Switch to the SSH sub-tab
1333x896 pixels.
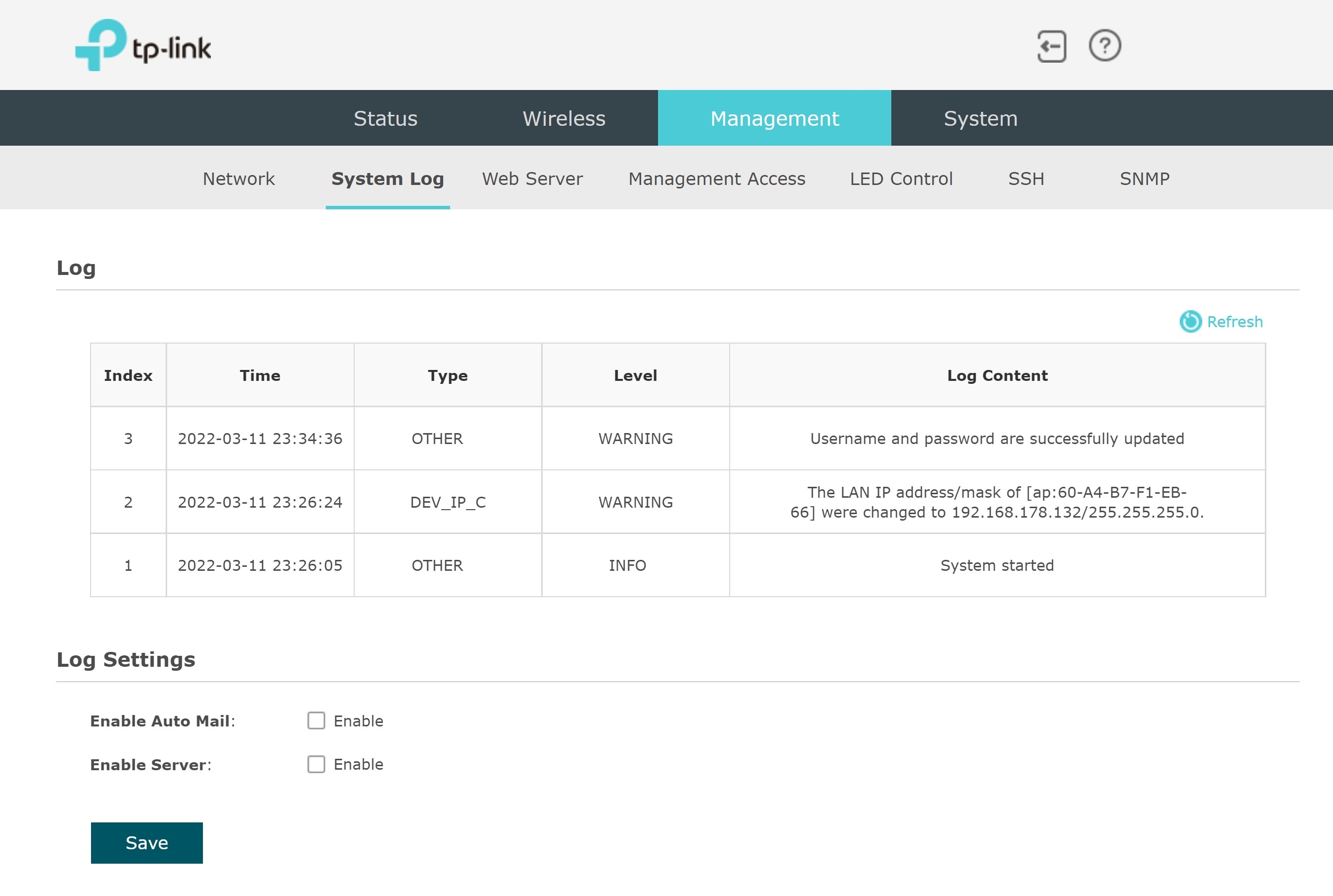[x=1026, y=179]
